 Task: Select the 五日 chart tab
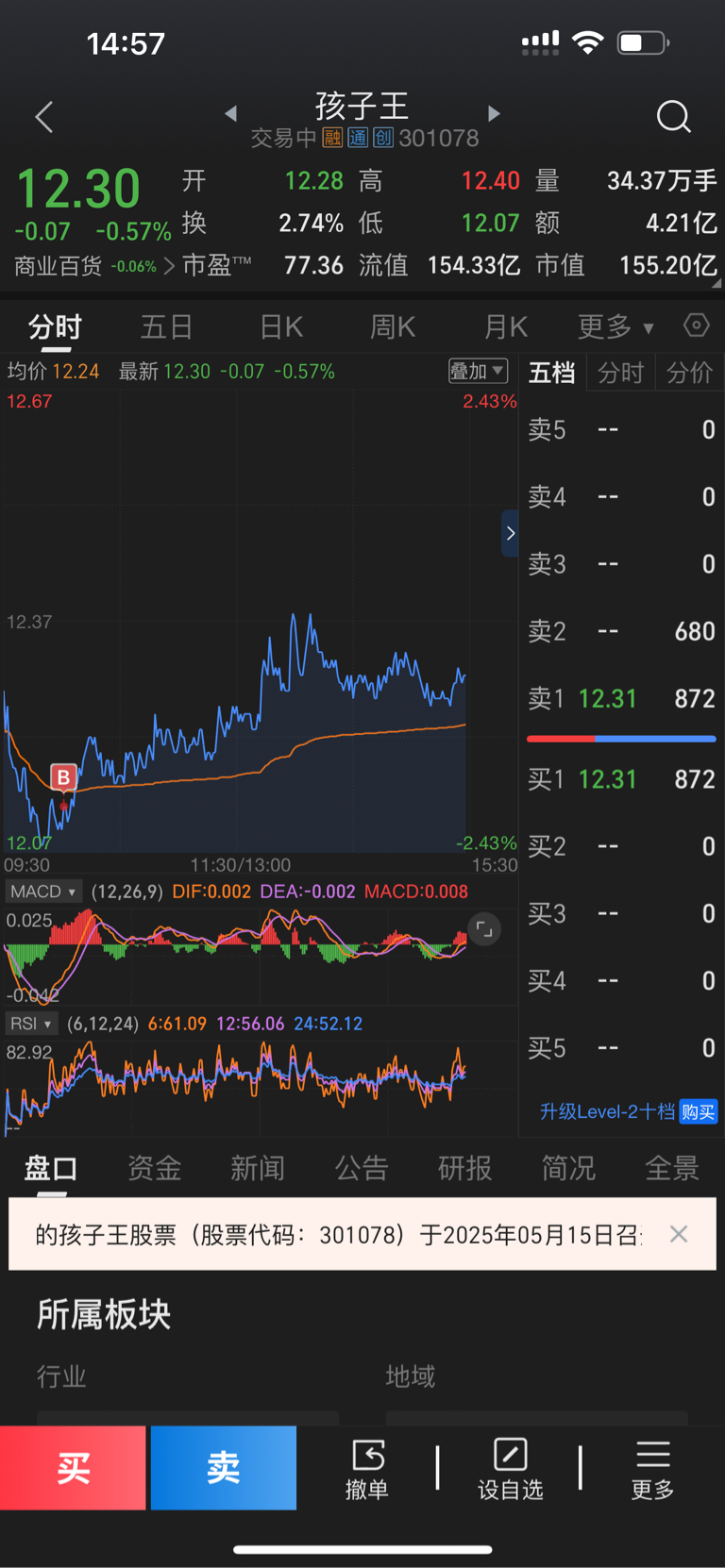pos(167,327)
